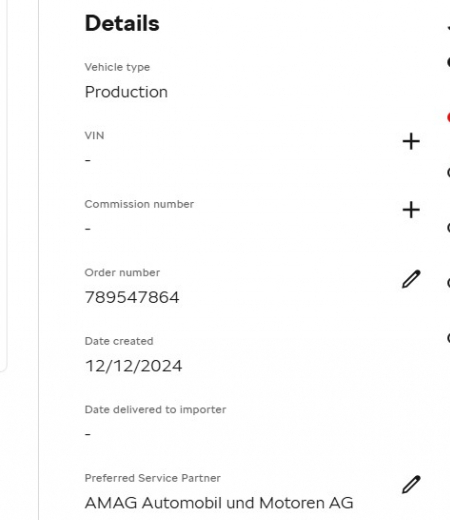This screenshot has height=520, width=450.
Task: Edit Preferred Service Partner using pencil icon
Action: coord(411,484)
